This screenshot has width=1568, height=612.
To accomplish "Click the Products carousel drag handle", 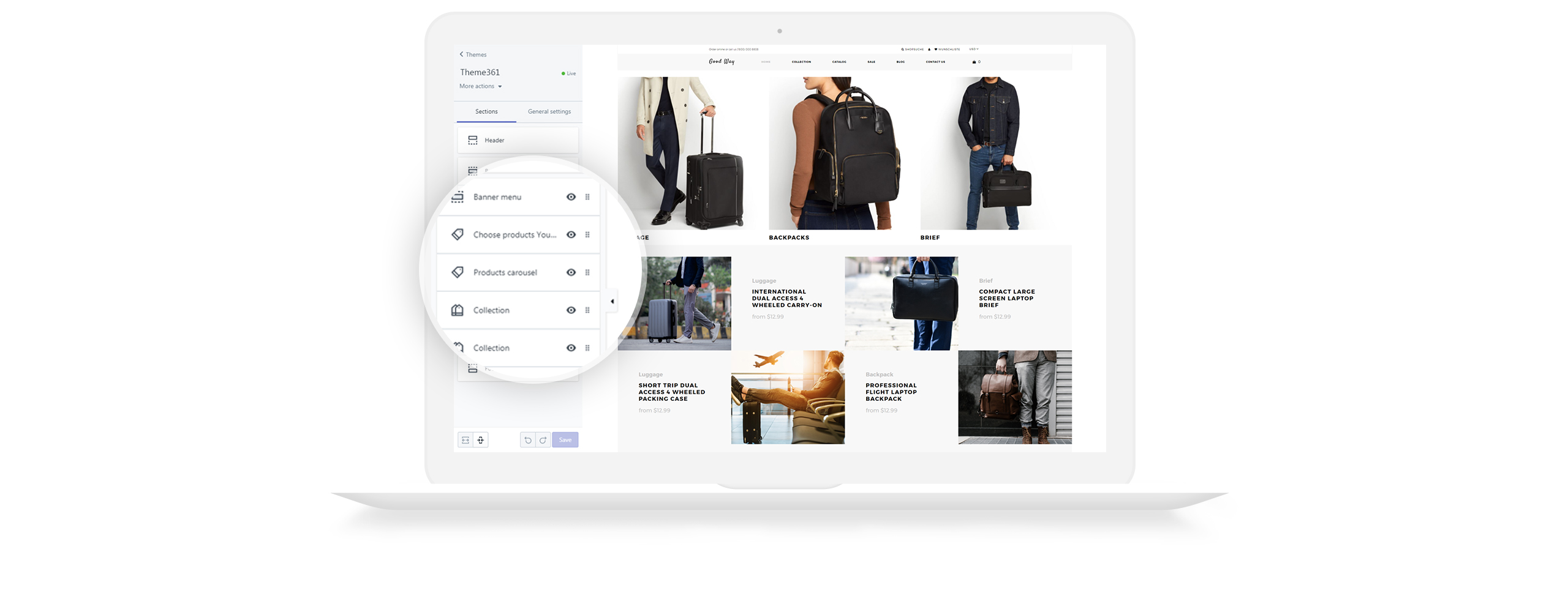I will (x=587, y=272).
